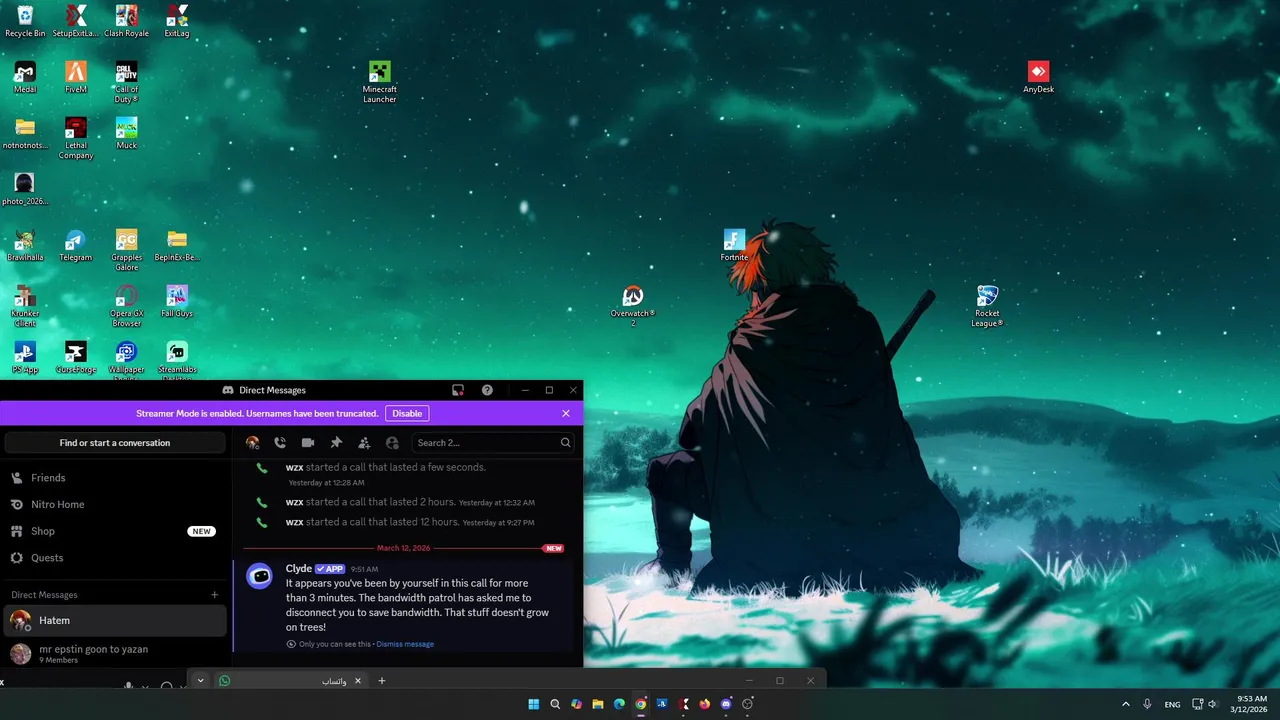Screen dimensions: 1280x720
Task: Select Krunker Client desktop icon
Action: (25, 306)
